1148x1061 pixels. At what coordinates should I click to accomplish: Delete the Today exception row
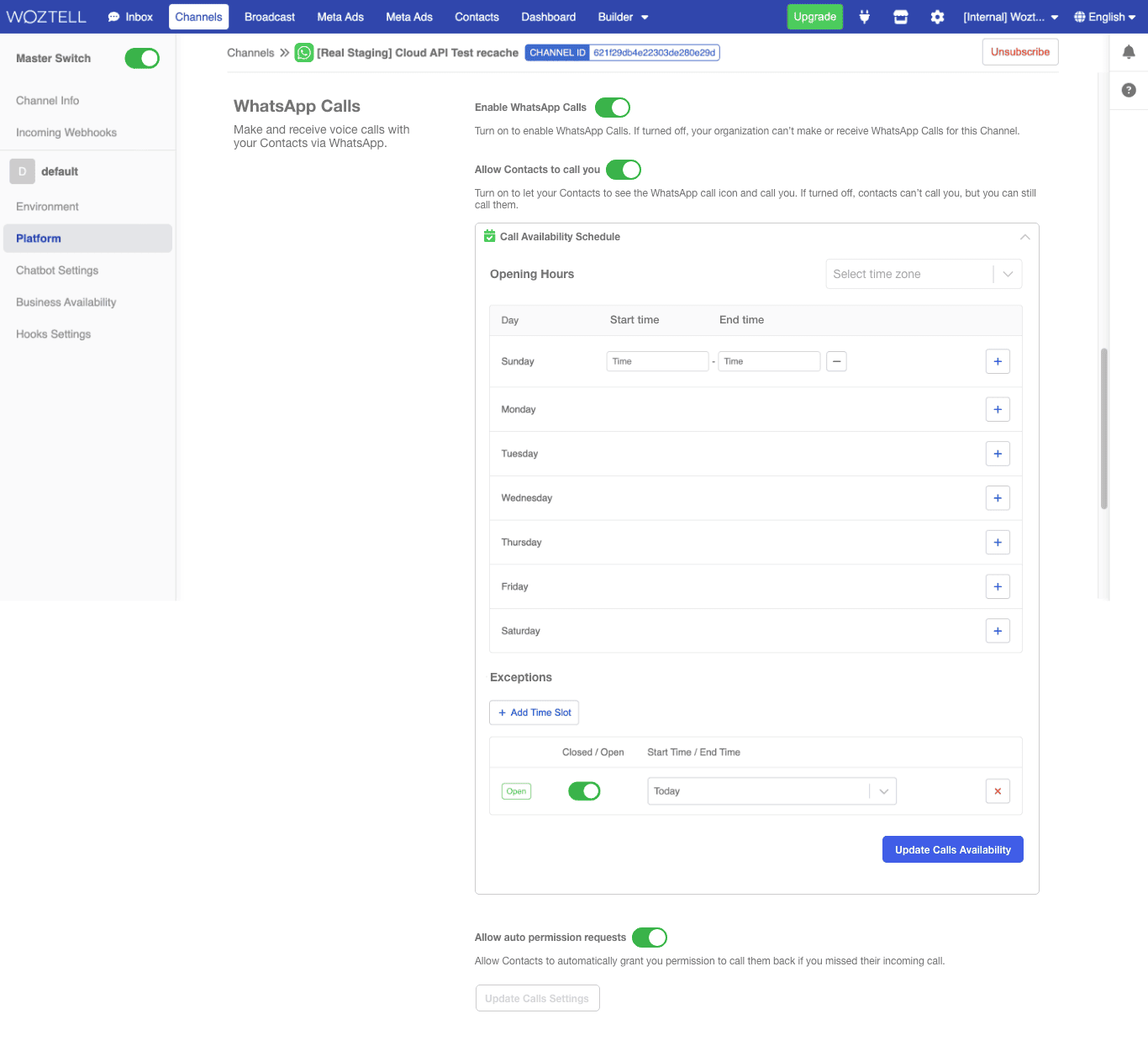point(998,791)
